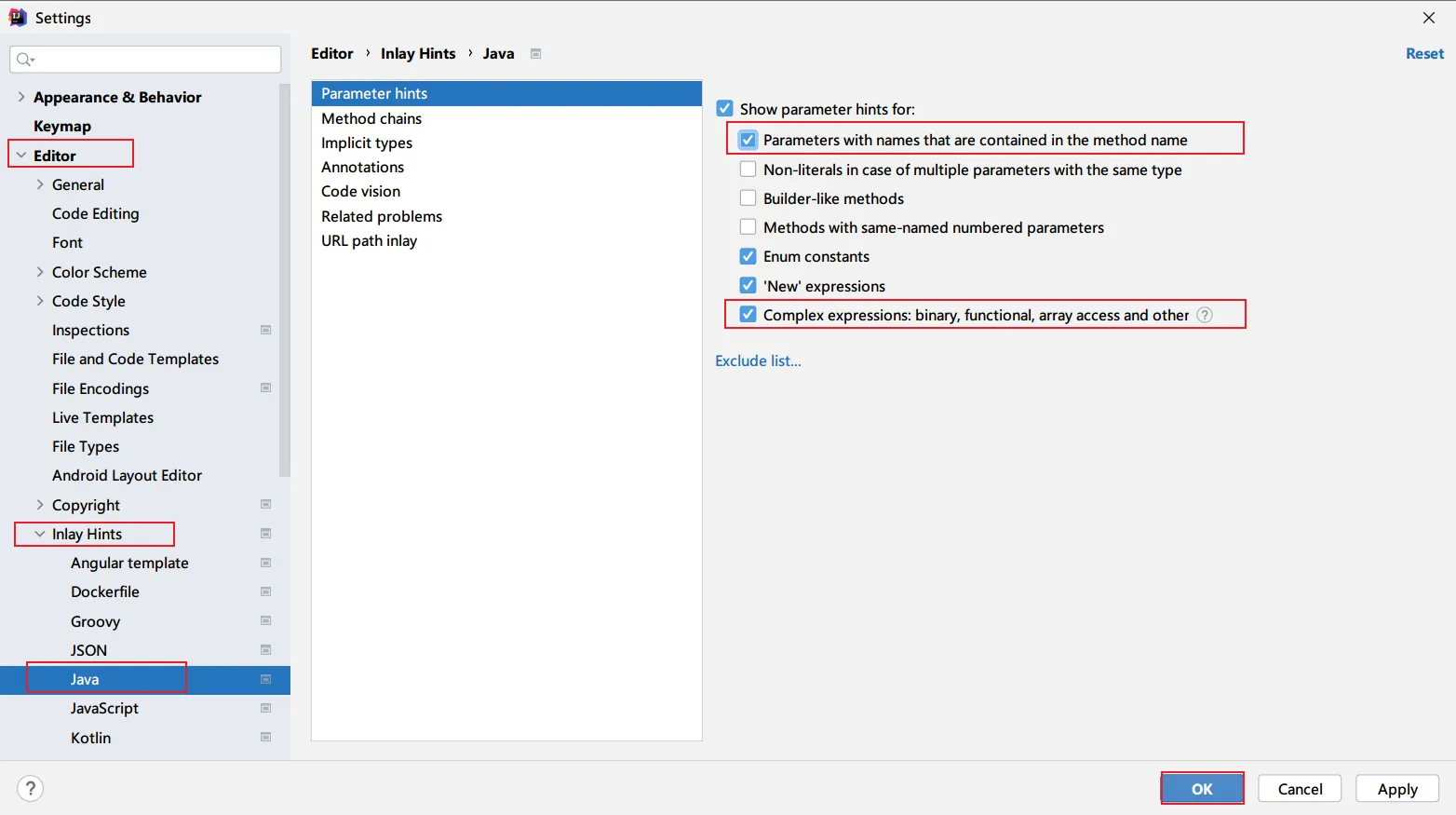Click the project settings icon on Inlay Hints row
Image resolution: width=1456 pixels, height=815 pixels.
pos(266,534)
